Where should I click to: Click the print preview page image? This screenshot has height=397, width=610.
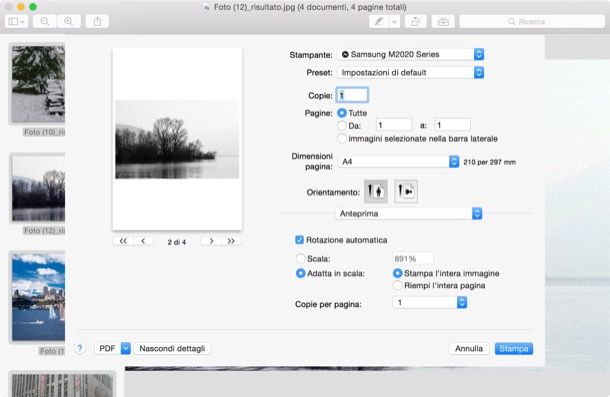click(177, 139)
